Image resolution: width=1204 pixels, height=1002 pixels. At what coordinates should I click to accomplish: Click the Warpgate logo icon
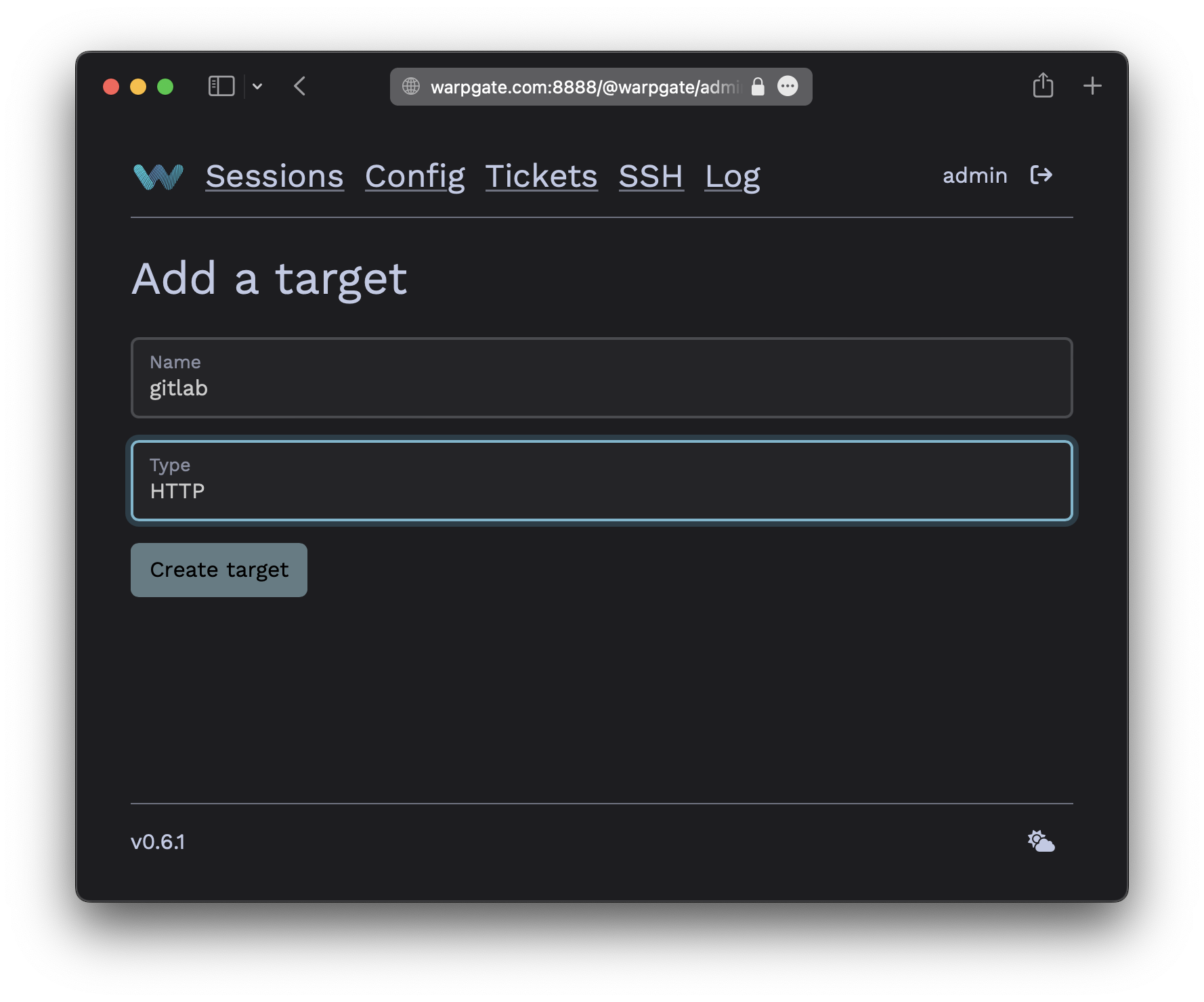(158, 177)
